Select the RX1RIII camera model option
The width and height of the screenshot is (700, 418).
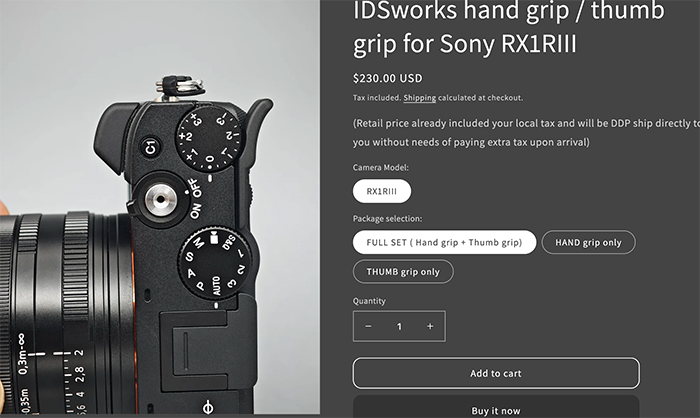click(382, 191)
